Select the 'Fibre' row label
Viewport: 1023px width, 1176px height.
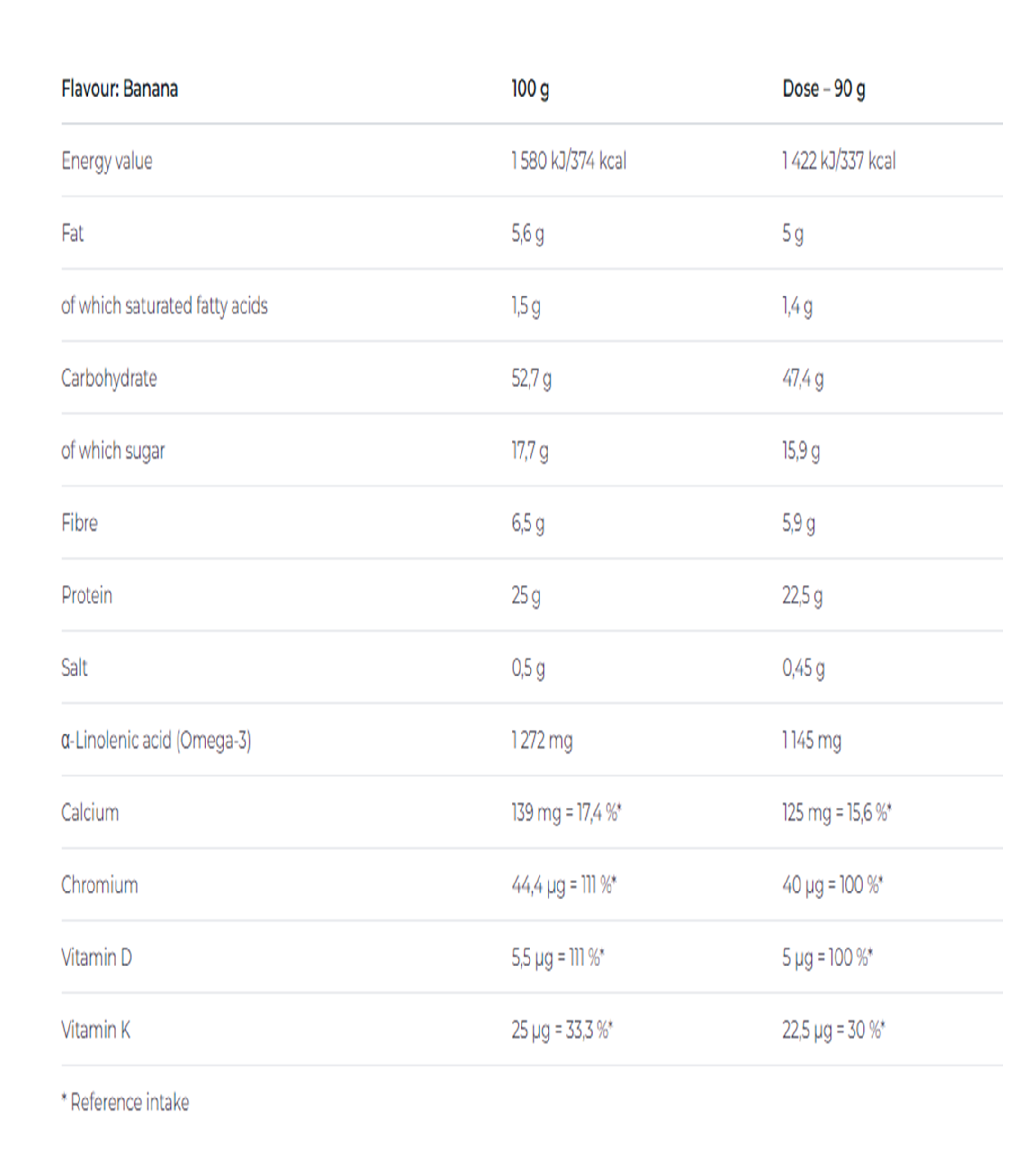tap(79, 523)
